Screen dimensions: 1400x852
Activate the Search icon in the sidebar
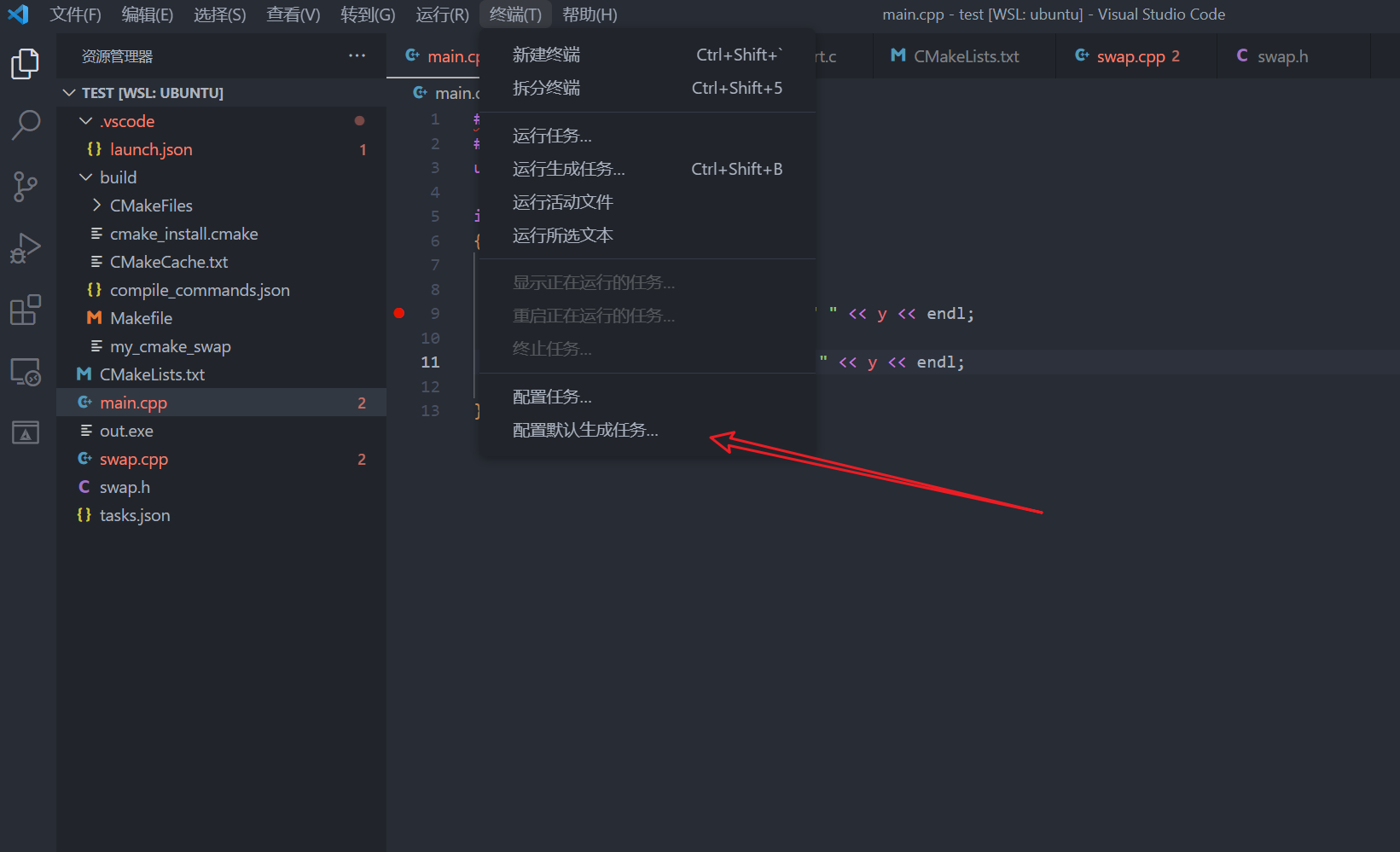pyautogui.click(x=26, y=125)
